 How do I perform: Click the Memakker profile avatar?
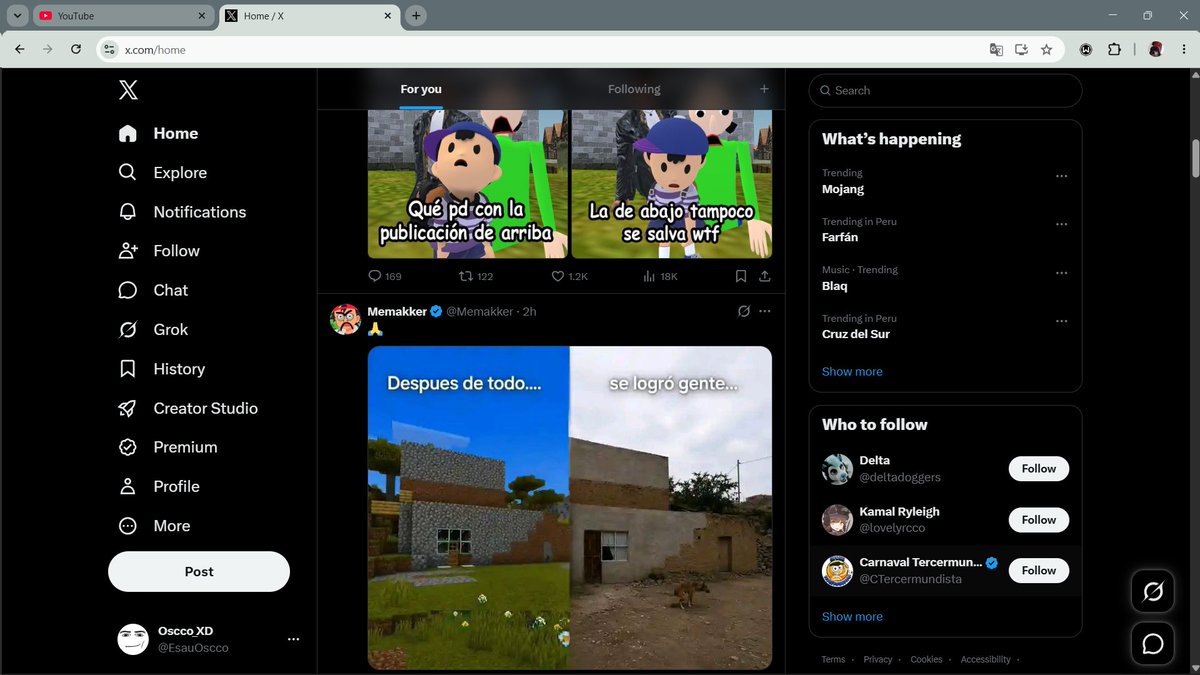(345, 319)
